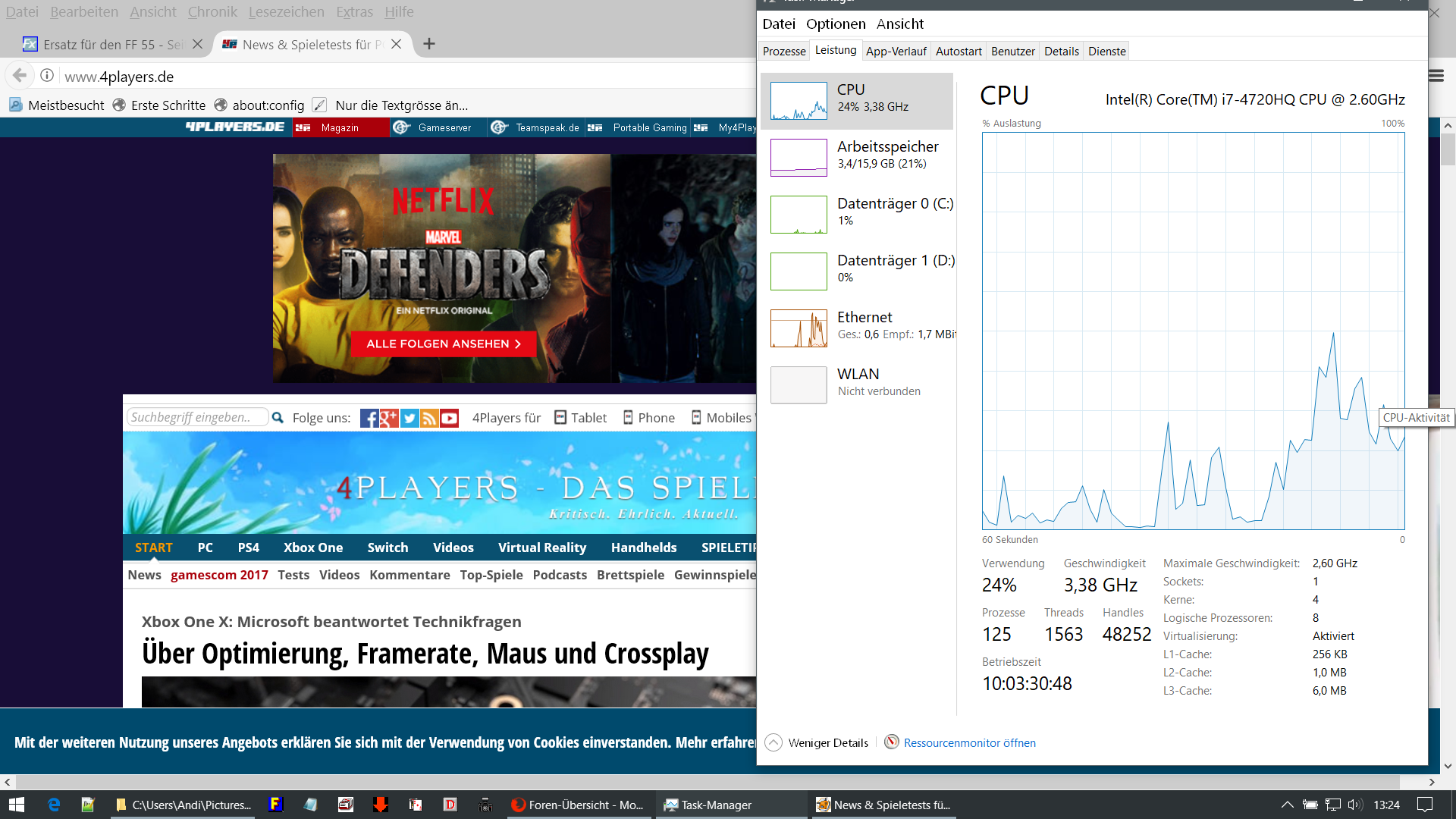
Task: Select Datenträger 0 (C:) graph
Action: coord(799,215)
